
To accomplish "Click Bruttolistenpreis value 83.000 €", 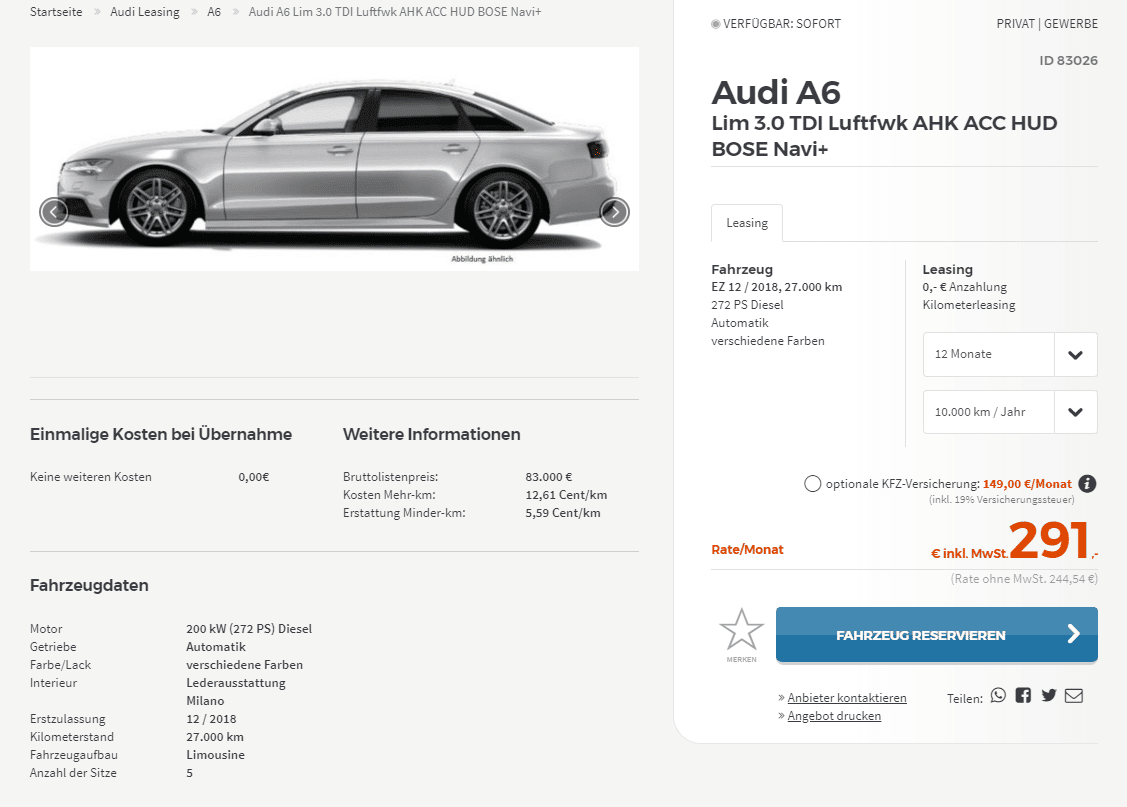I will coord(548,476).
